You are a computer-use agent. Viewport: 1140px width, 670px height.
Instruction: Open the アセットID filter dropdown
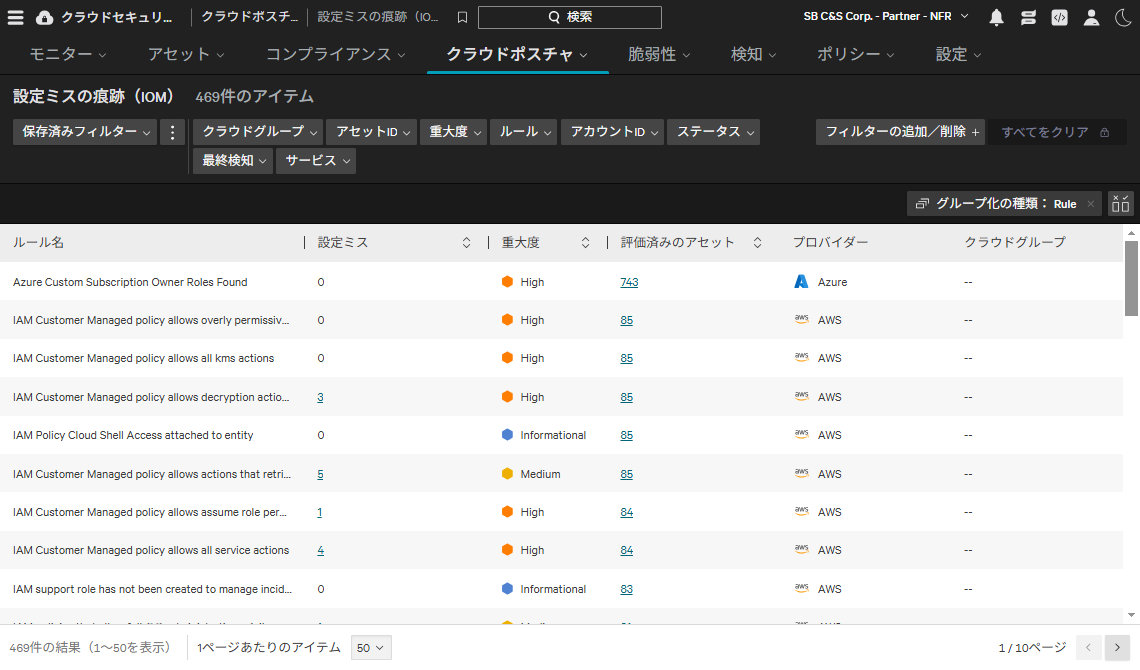click(372, 132)
